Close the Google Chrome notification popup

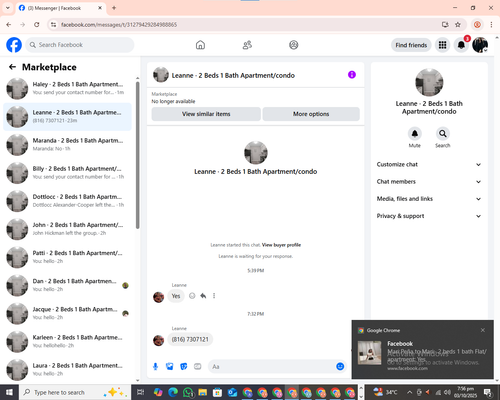pyautogui.click(x=483, y=330)
